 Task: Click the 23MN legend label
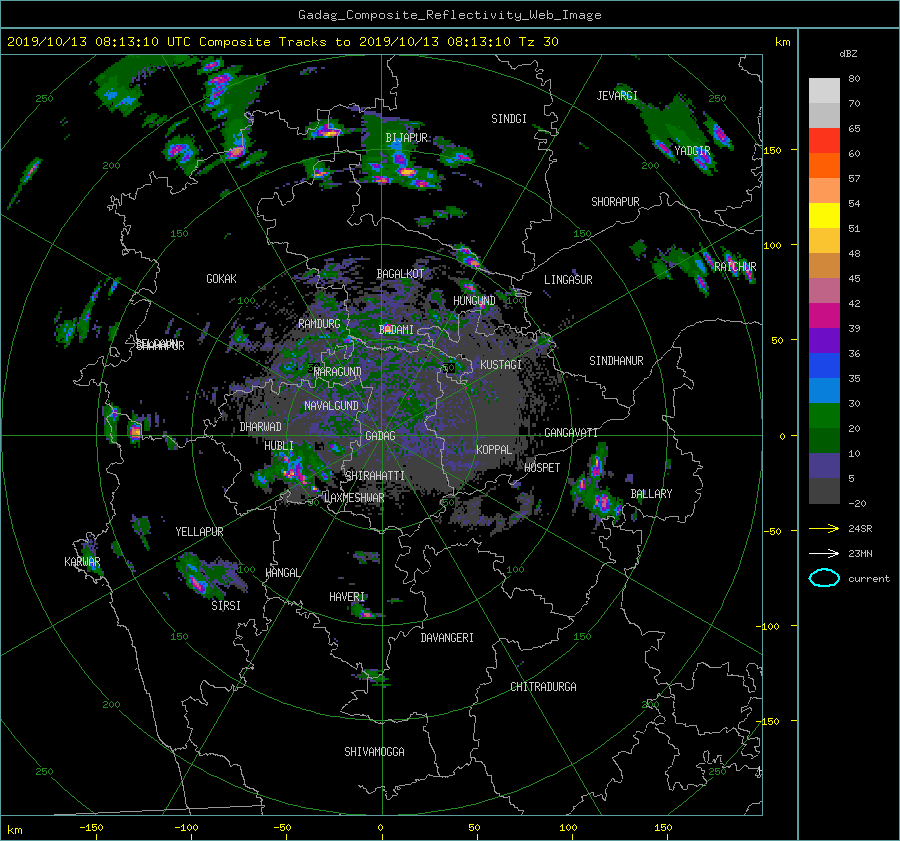860,553
